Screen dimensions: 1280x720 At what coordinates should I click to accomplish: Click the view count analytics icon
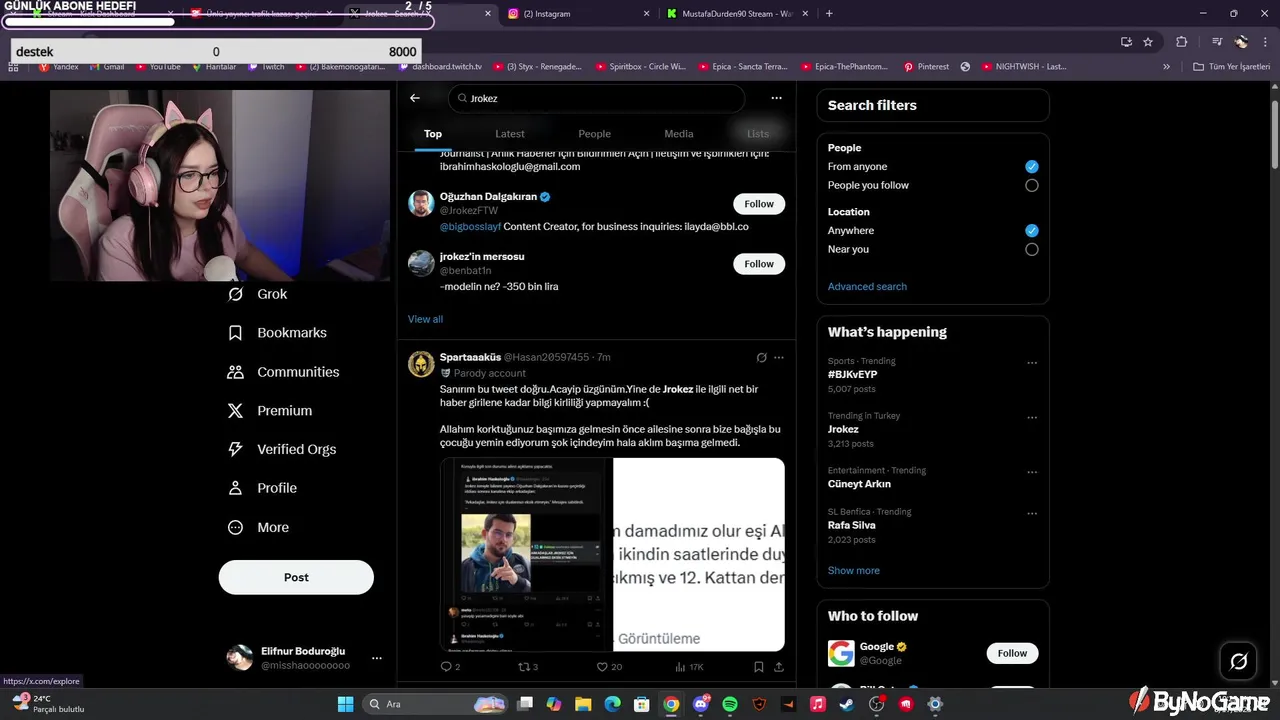680,667
